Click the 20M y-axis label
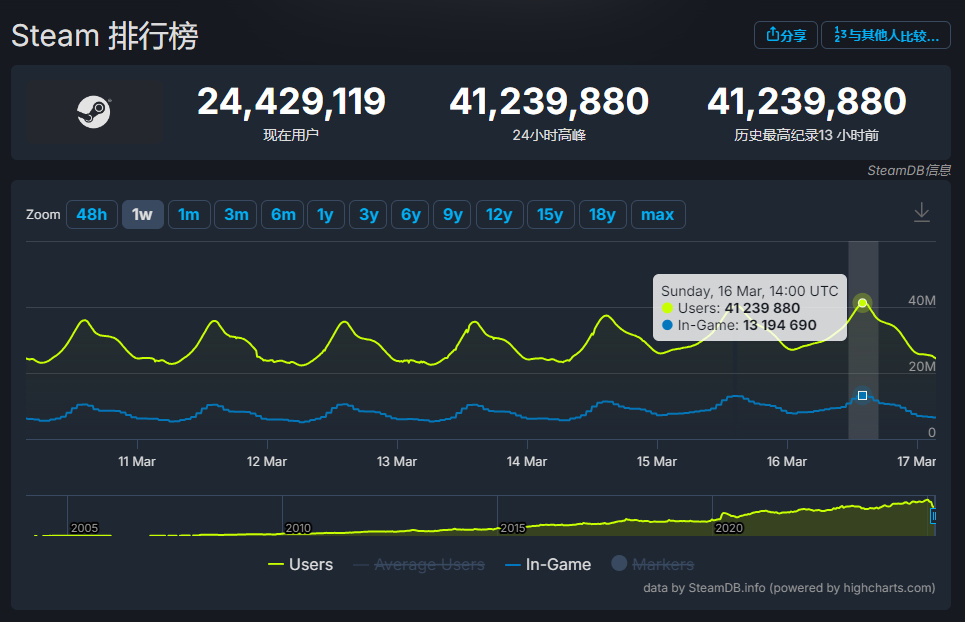This screenshot has height=622, width=965. (x=922, y=367)
